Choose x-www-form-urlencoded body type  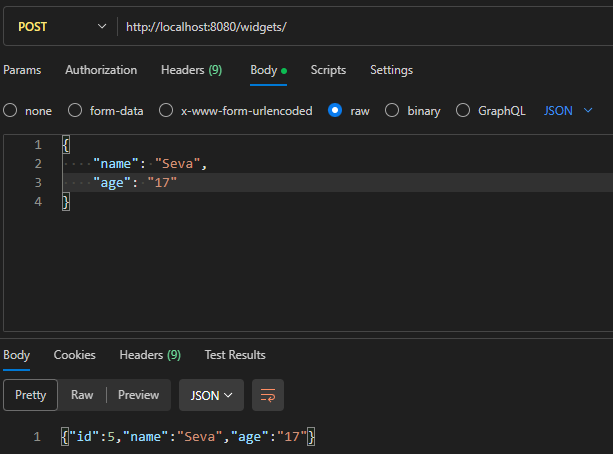[x=165, y=111]
